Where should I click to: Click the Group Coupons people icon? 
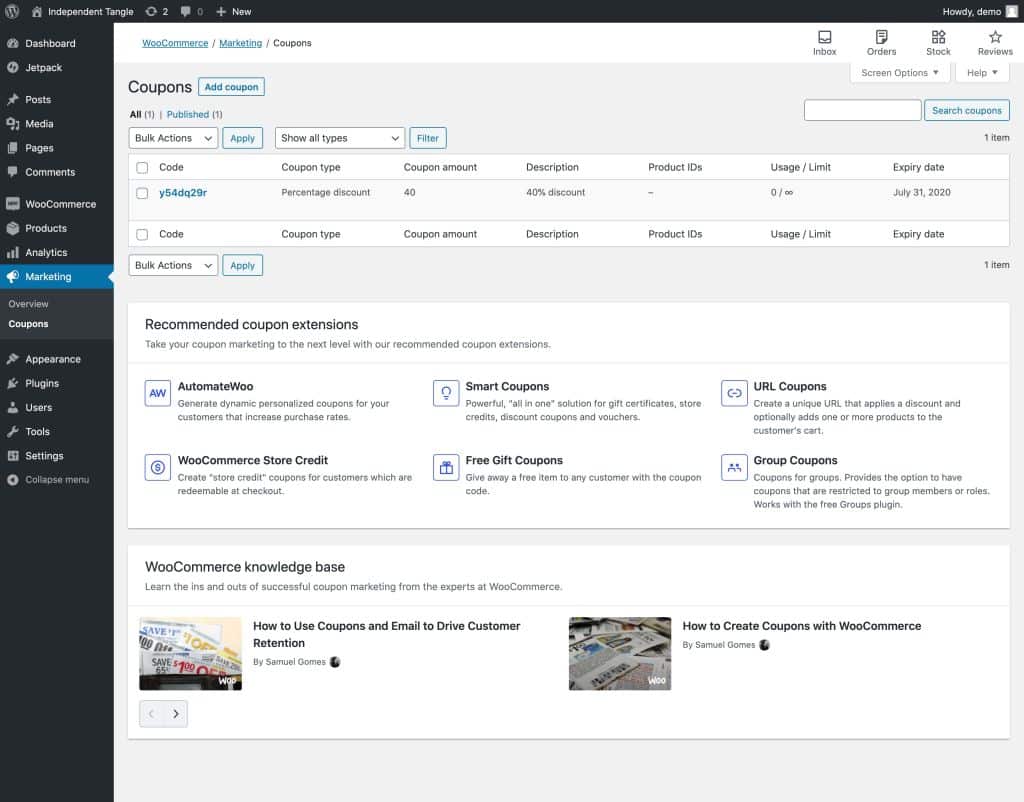click(x=734, y=467)
